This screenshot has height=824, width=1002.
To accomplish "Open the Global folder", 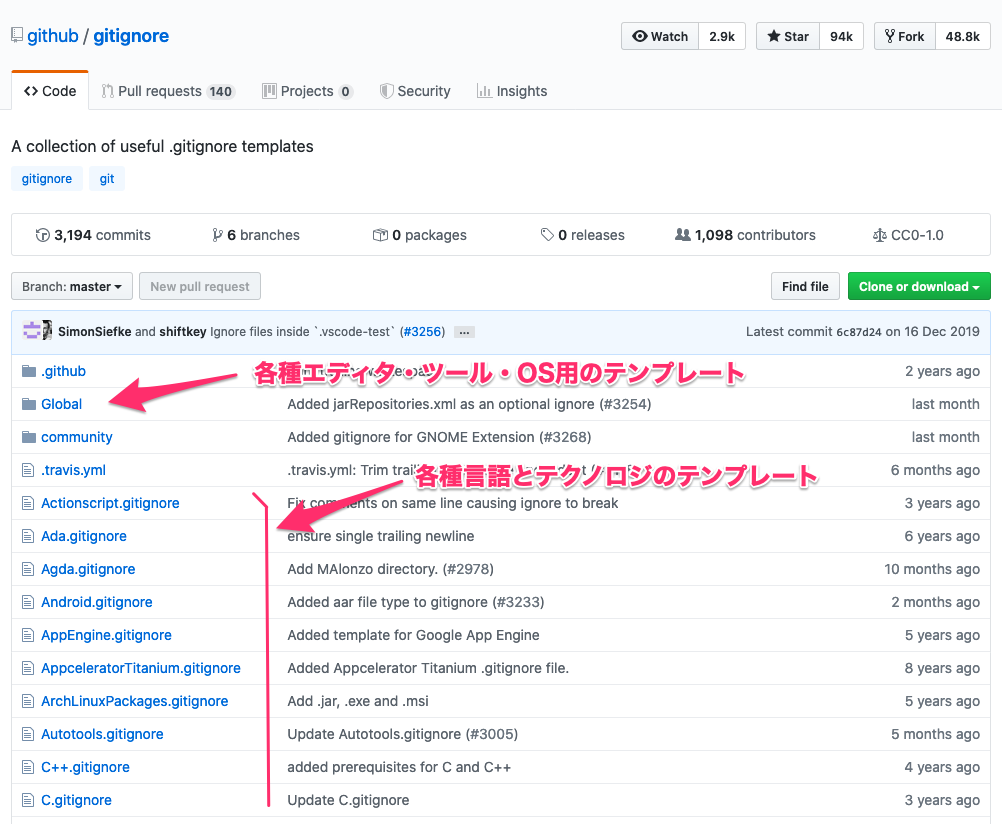I will (x=61, y=404).
